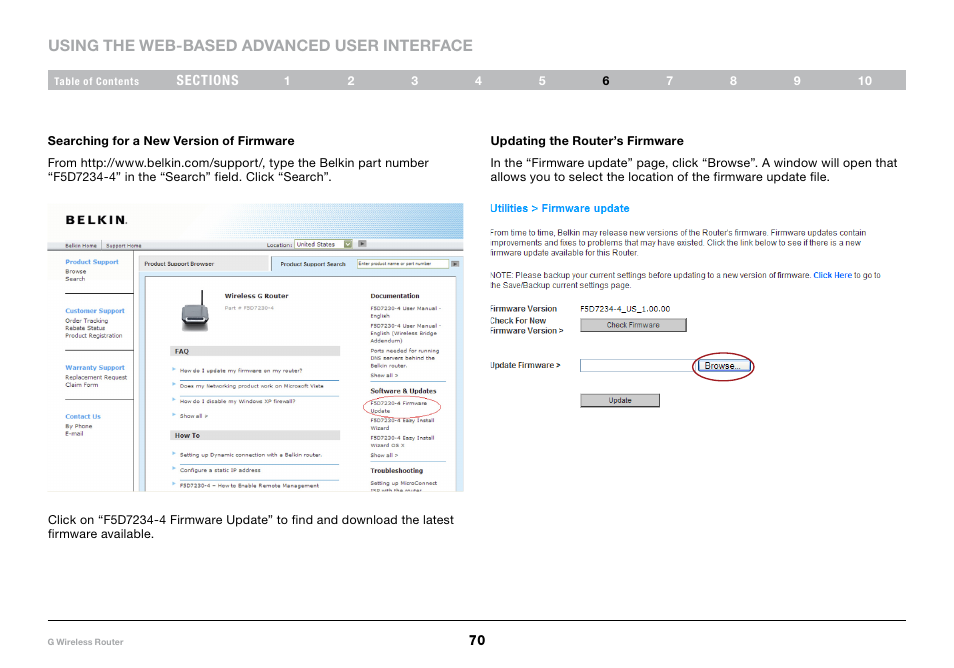Open Belkin Home link
The height and width of the screenshot is (668, 954).
[81, 246]
